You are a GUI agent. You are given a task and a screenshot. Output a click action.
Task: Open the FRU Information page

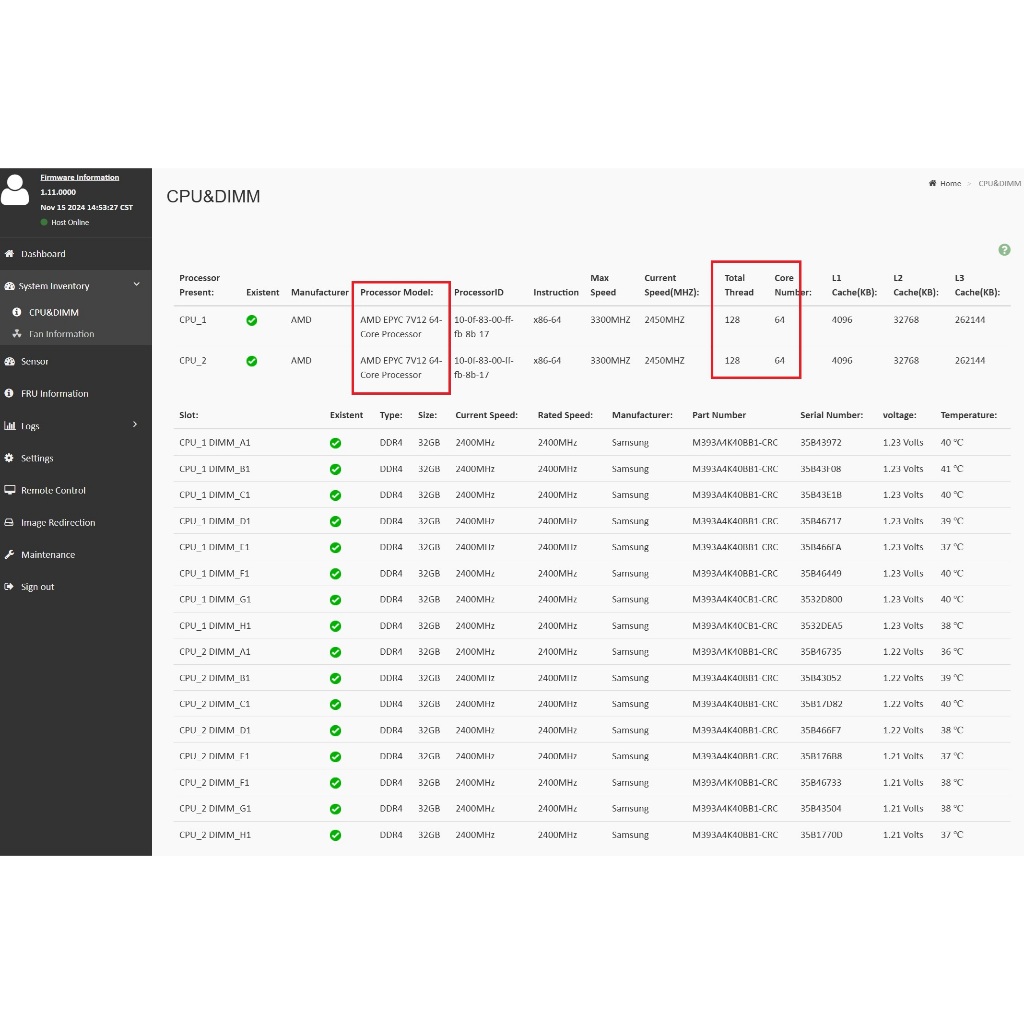54,394
